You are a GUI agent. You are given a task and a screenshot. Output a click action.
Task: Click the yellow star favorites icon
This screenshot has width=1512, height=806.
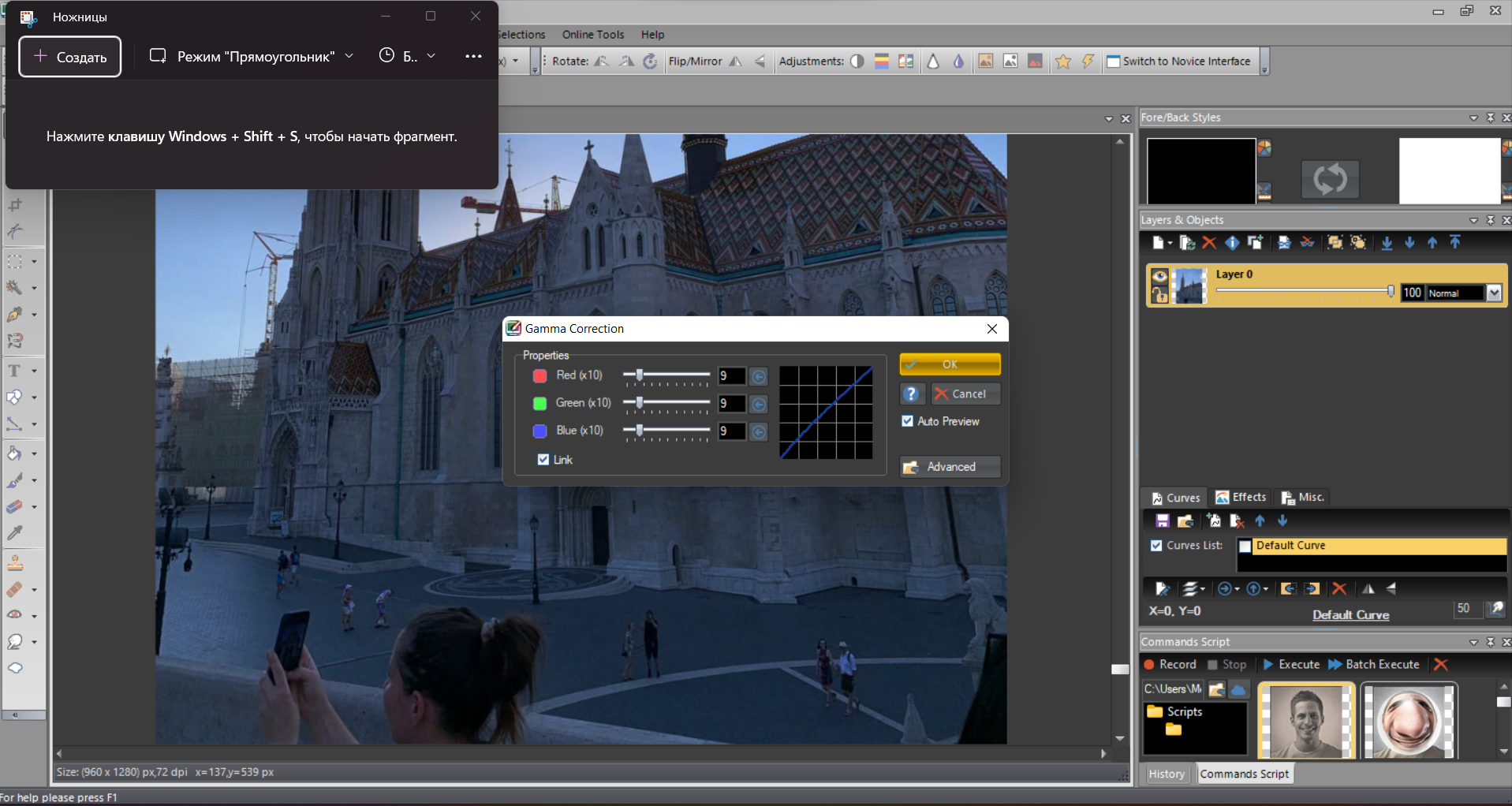tap(1063, 62)
